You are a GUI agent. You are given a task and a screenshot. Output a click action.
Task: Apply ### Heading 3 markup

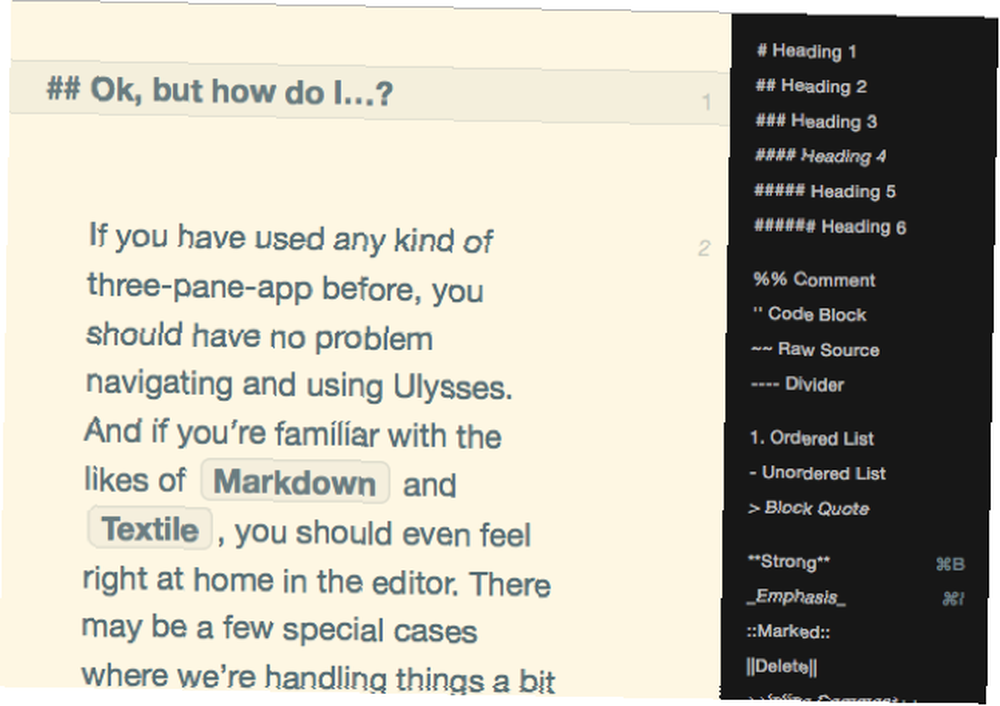816,121
